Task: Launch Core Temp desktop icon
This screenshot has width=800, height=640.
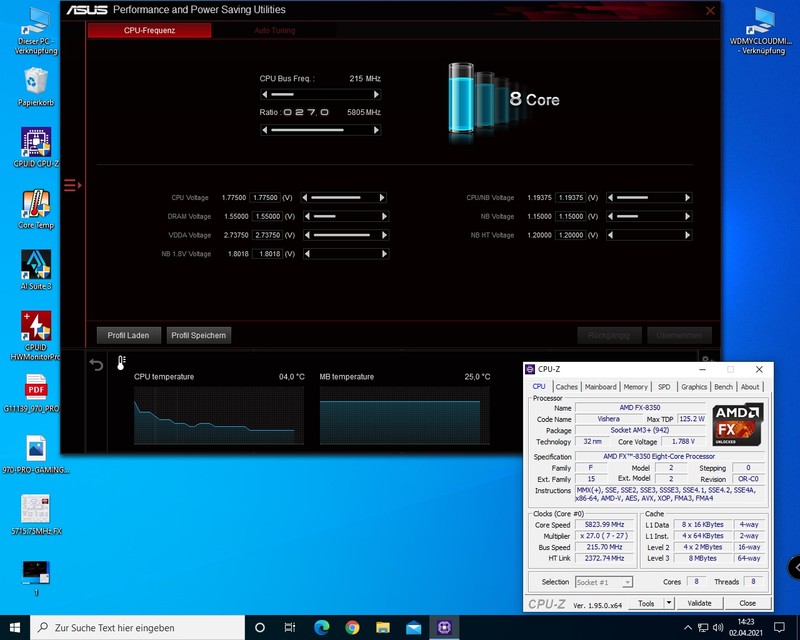Action: click(x=36, y=209)
